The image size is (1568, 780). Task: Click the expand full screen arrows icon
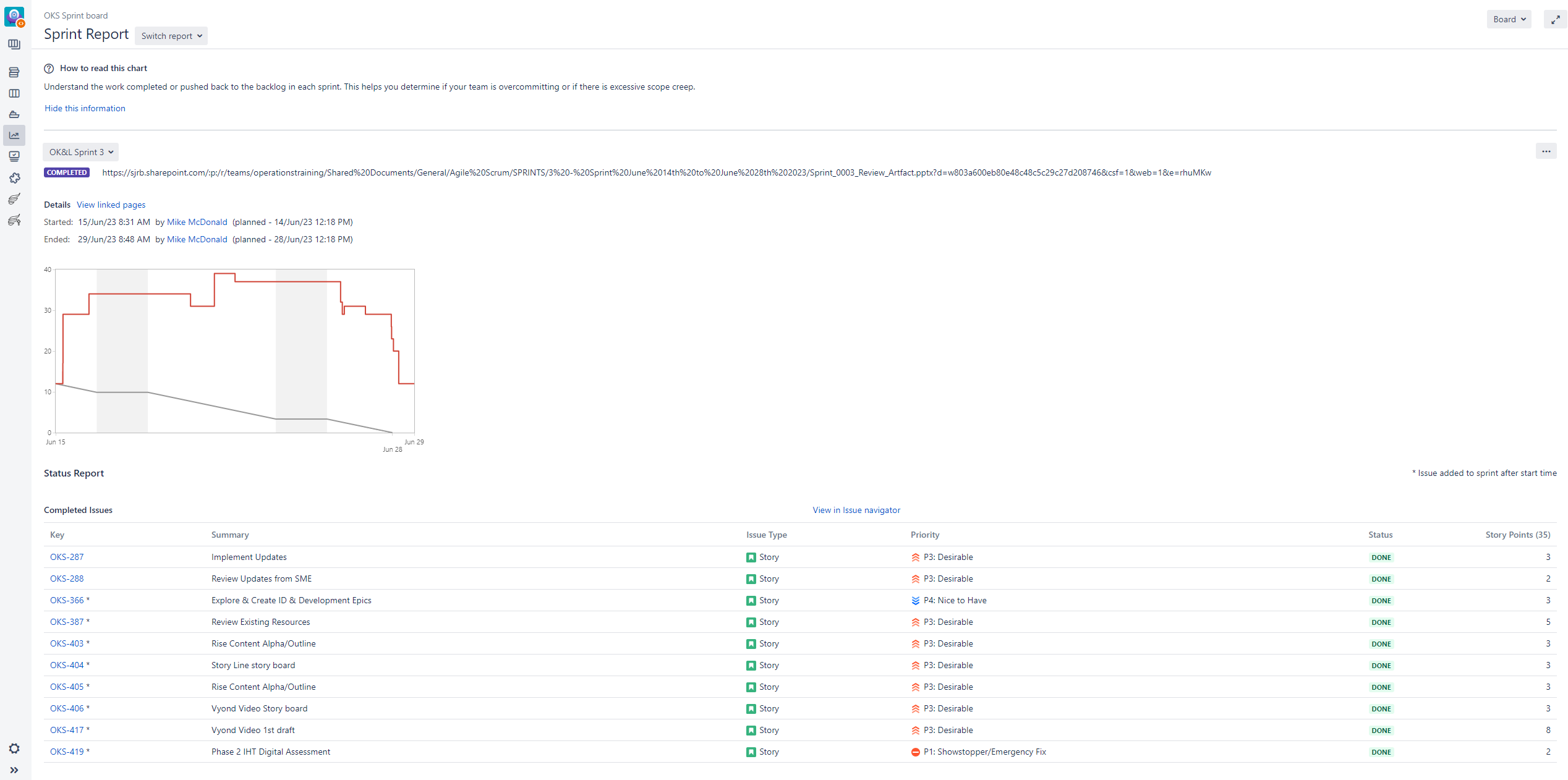pyautogui.click(x=1555, y=20)
